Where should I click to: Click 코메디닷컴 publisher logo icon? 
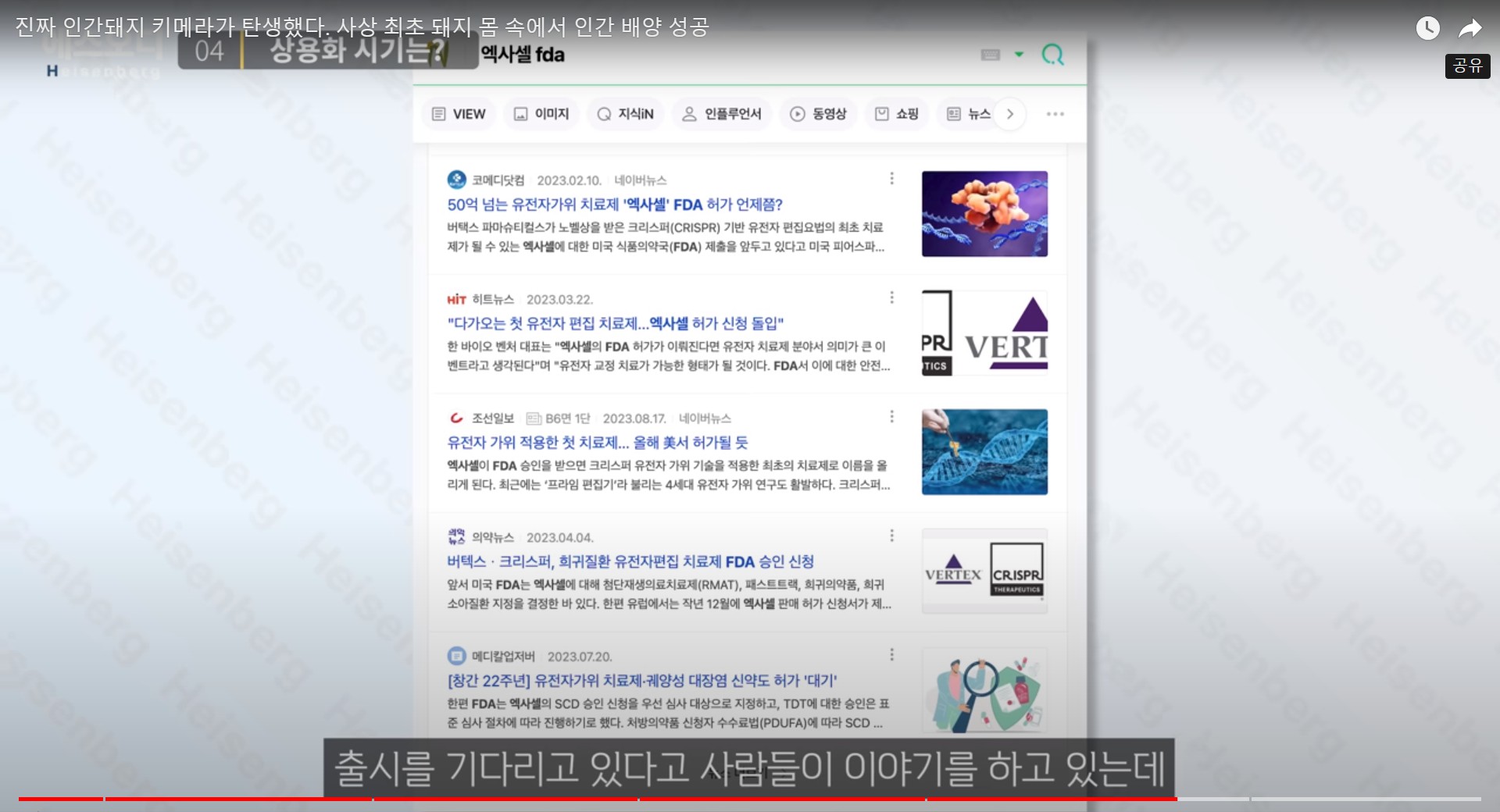tap(456, 180)
